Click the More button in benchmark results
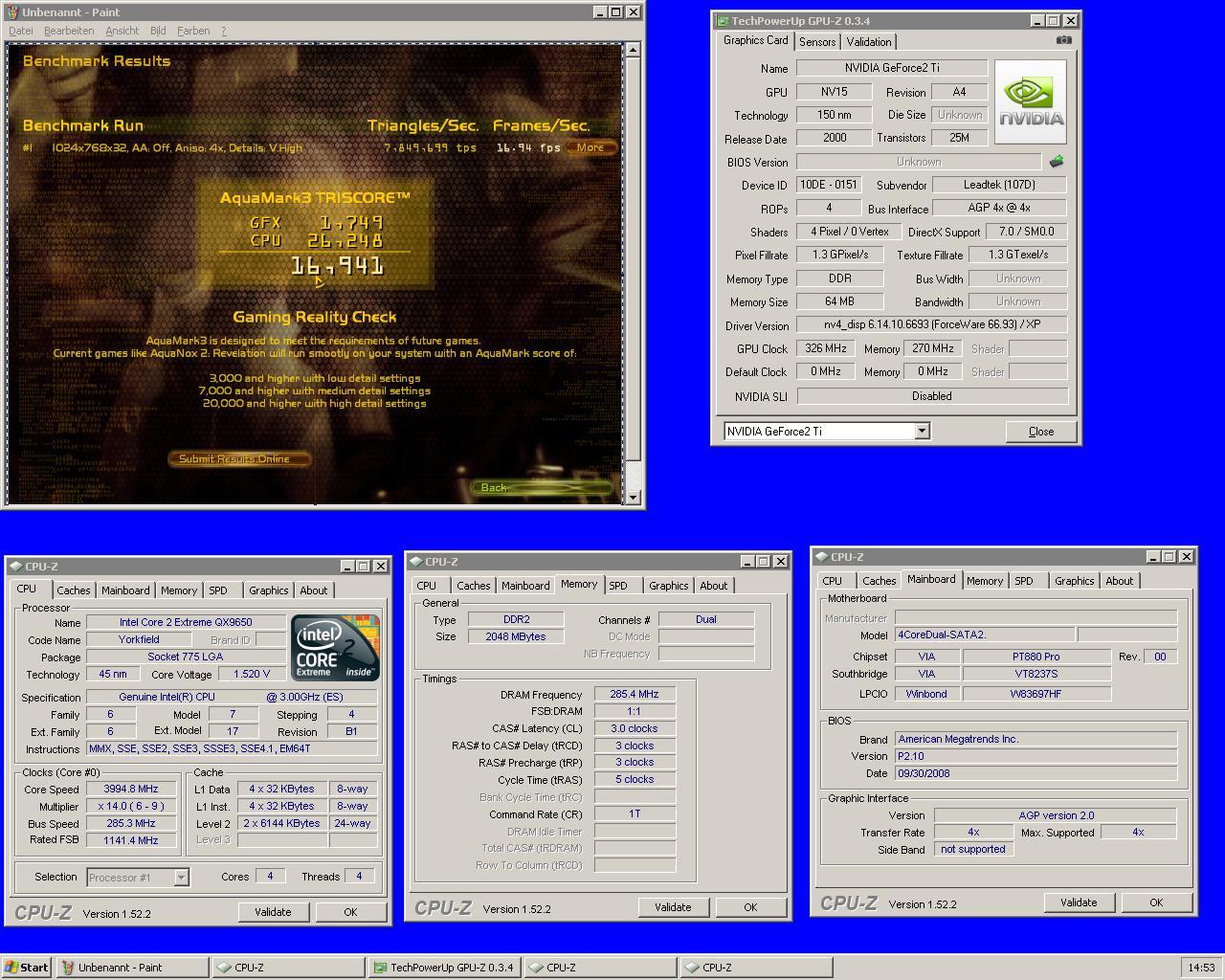The height and width of the screenshot is (980, 1225). [x=590, y=147]
